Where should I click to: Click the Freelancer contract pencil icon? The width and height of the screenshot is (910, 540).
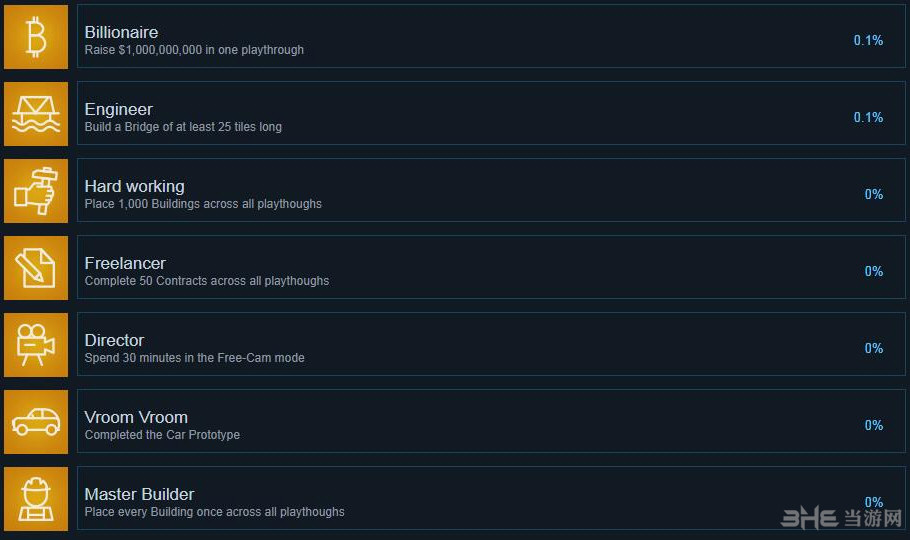click(x=36, y=268)
